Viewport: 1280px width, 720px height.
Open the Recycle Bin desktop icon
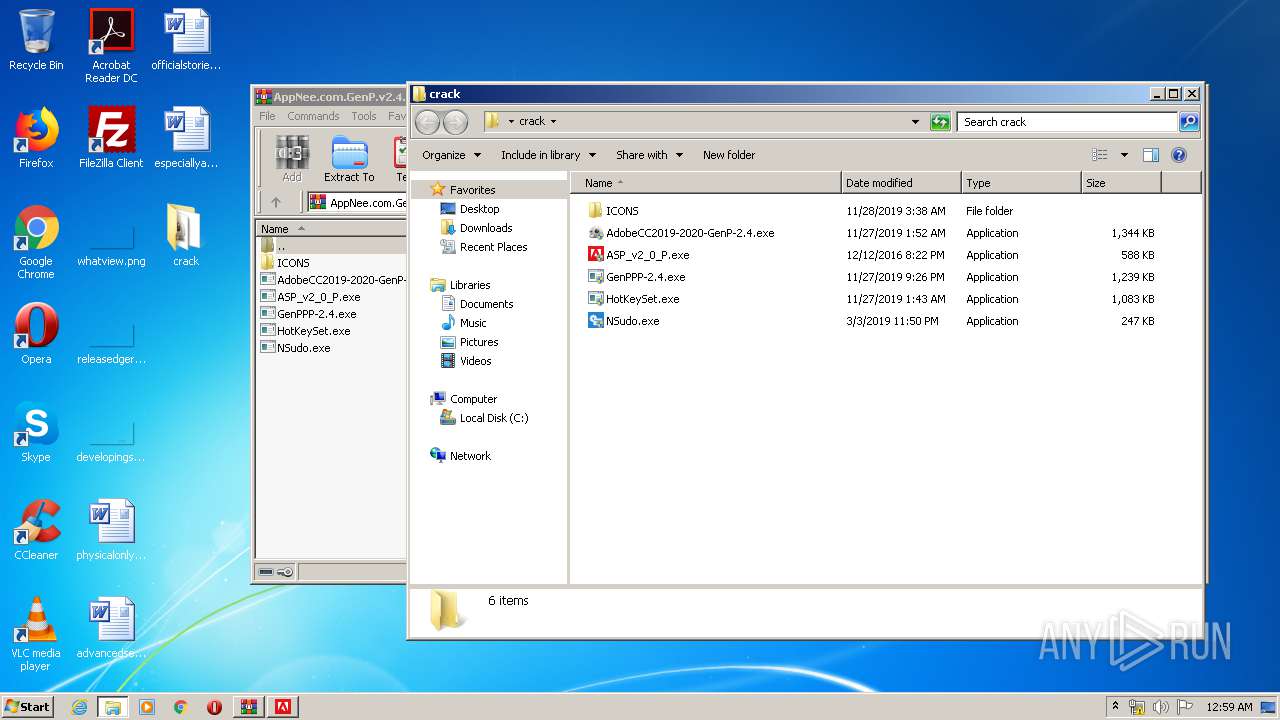coord(36,40)
